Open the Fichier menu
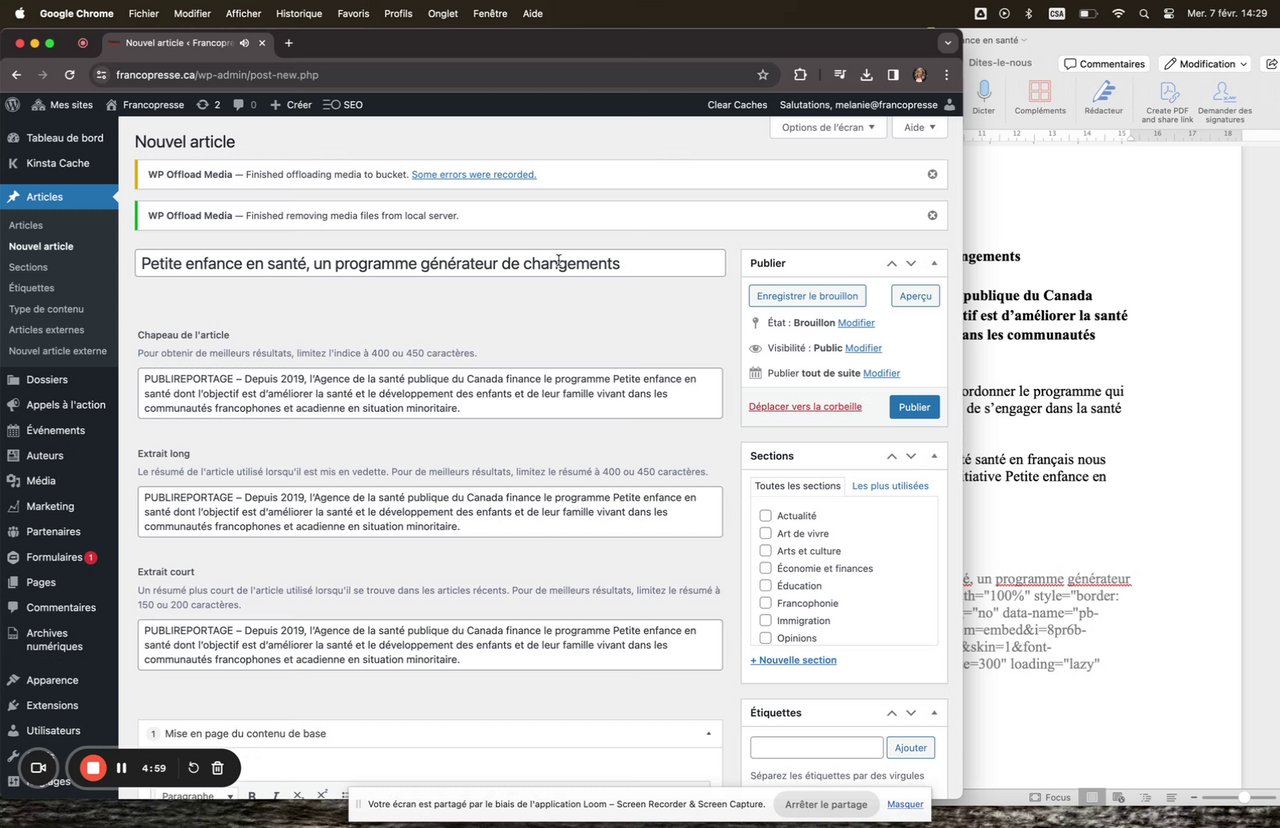This screenshot has height=828, width=1280. (x=144, y=14)
